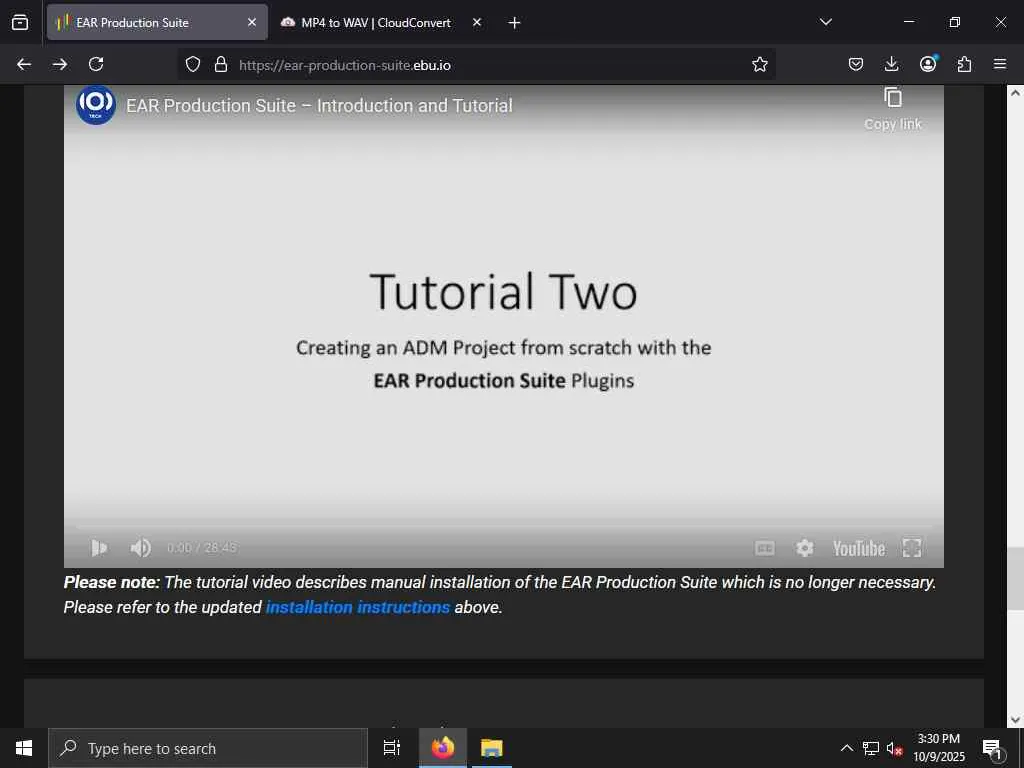
Task: Open network status tray icon
Action: [871, 748]
